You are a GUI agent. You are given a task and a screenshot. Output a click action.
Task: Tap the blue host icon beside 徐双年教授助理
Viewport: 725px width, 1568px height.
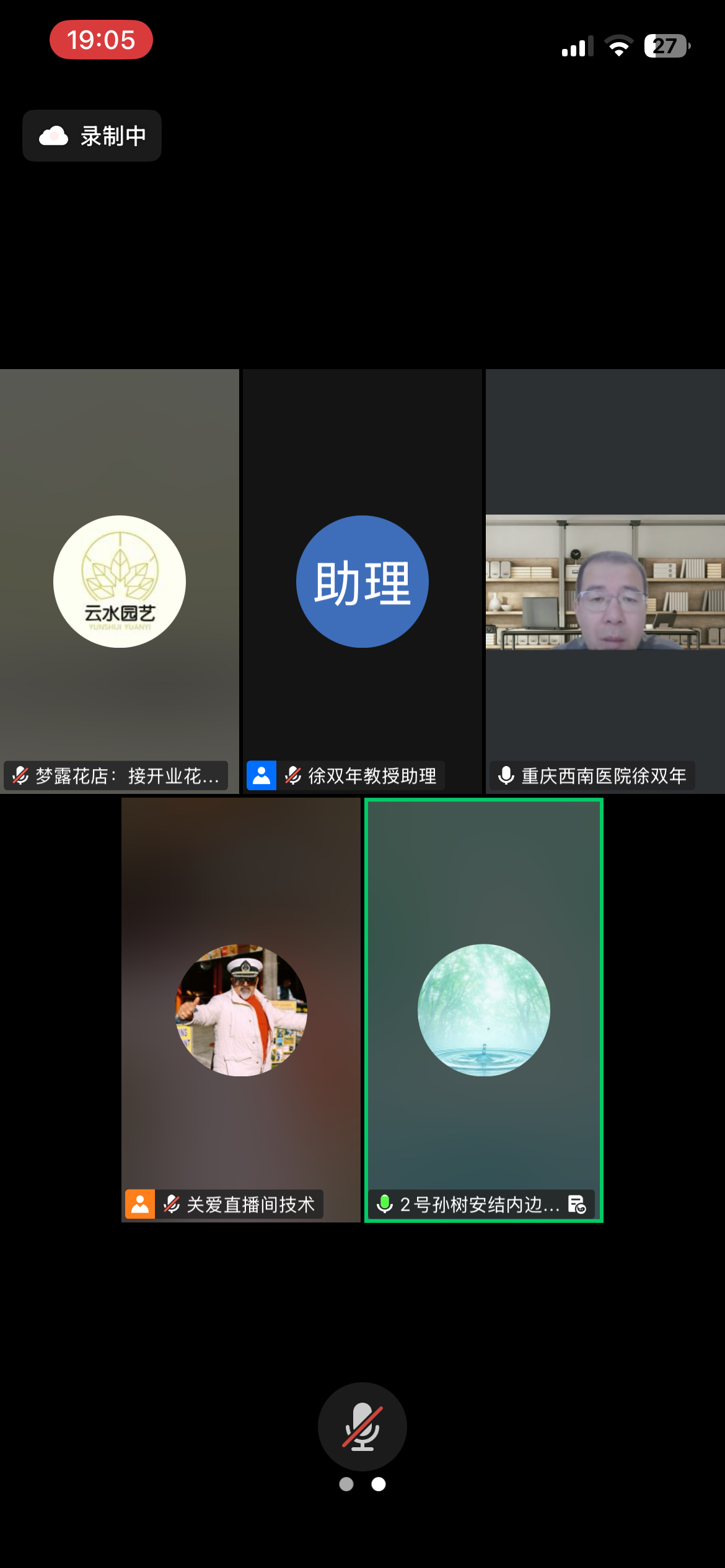[x=261, y=775]
